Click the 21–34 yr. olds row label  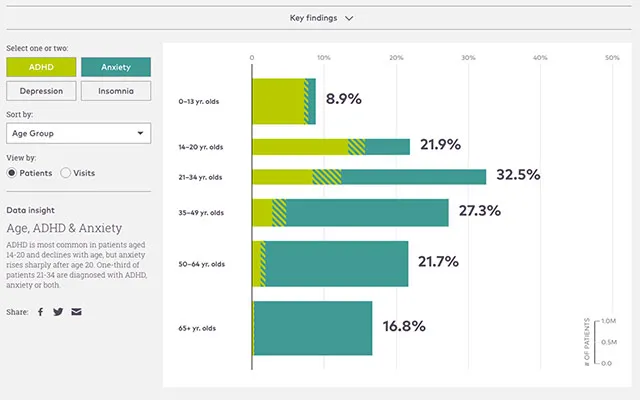[200, 177]
